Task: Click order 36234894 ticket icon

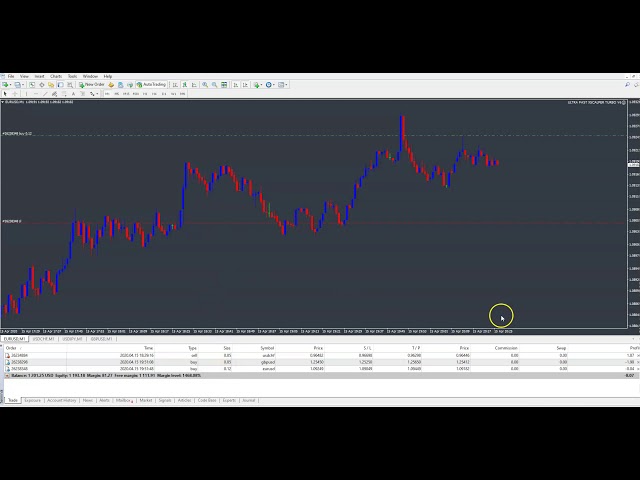Action: pos(8,355)
